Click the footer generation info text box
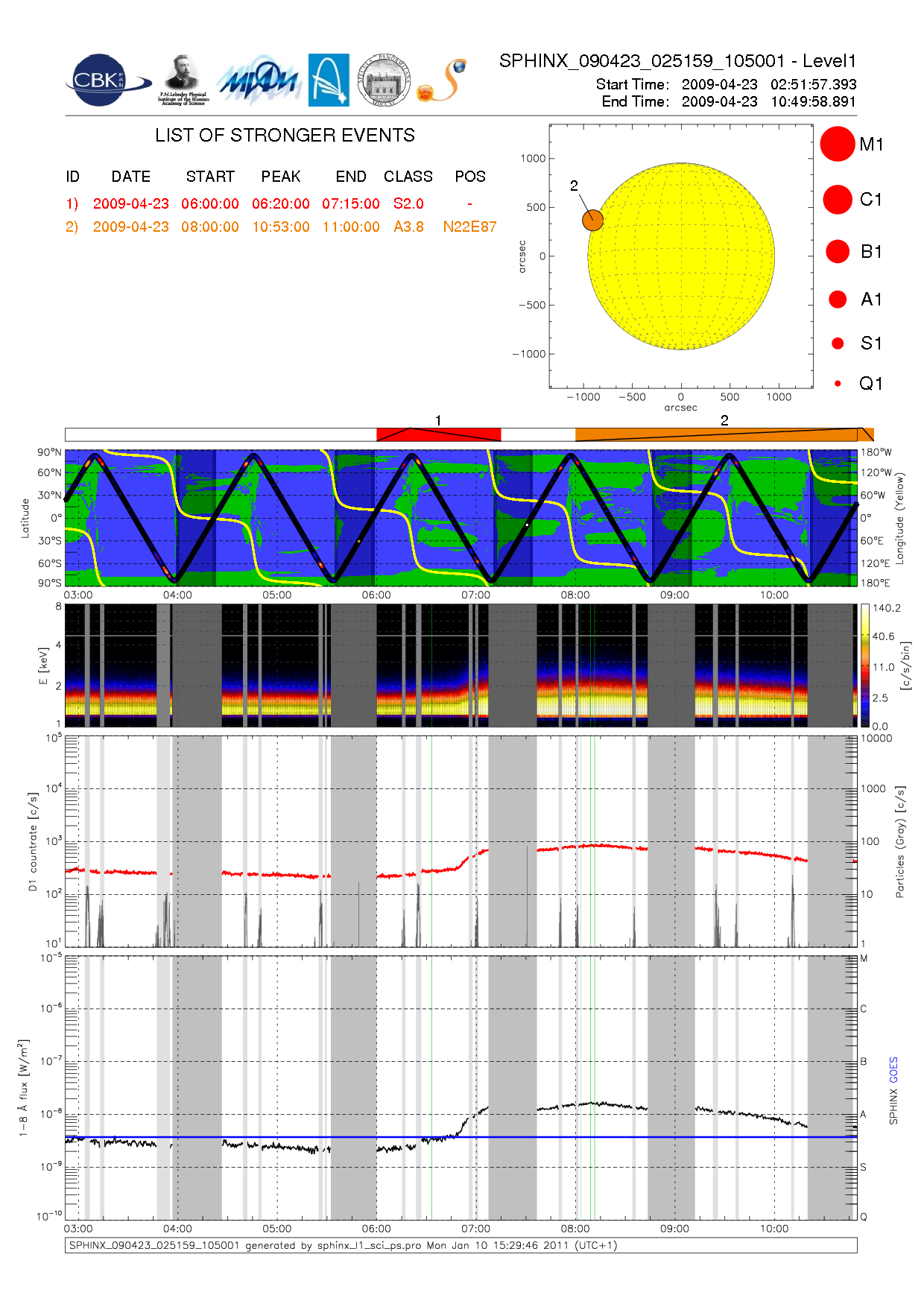The image size is (924, 1307). (x=461, y=1246)
